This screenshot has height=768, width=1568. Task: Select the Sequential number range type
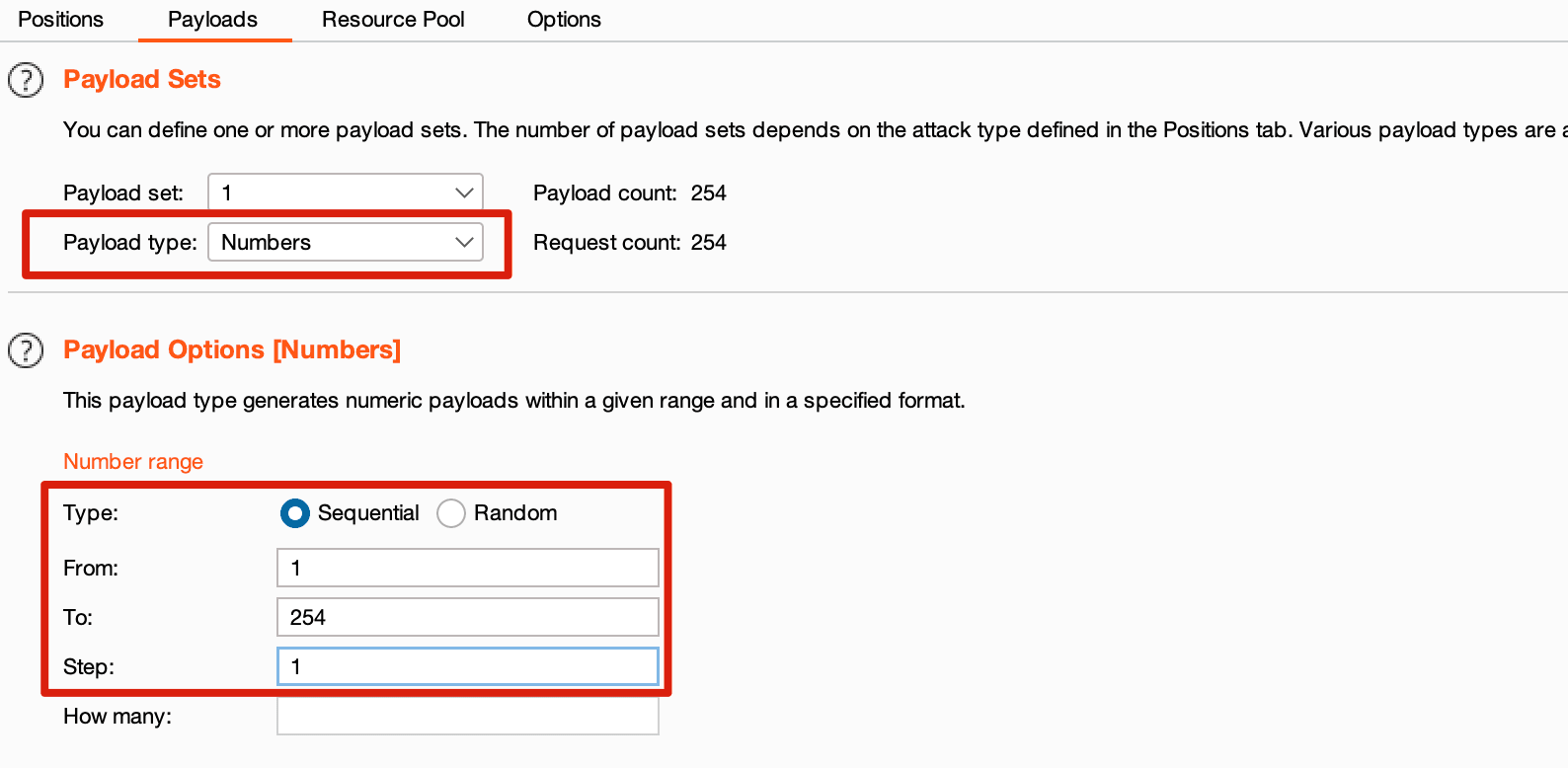tap(294, 513)
